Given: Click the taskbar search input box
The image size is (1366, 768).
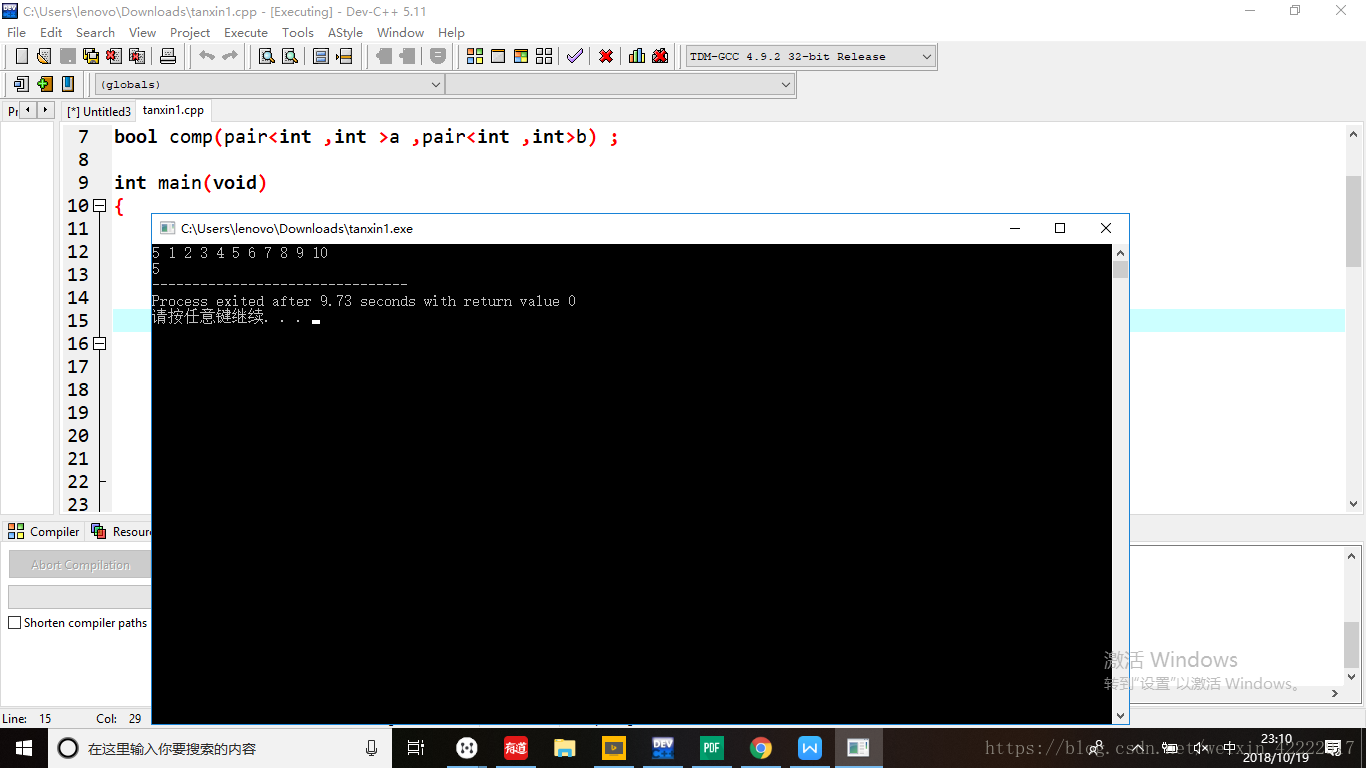Looking at the screenshot, I should 219,748.
